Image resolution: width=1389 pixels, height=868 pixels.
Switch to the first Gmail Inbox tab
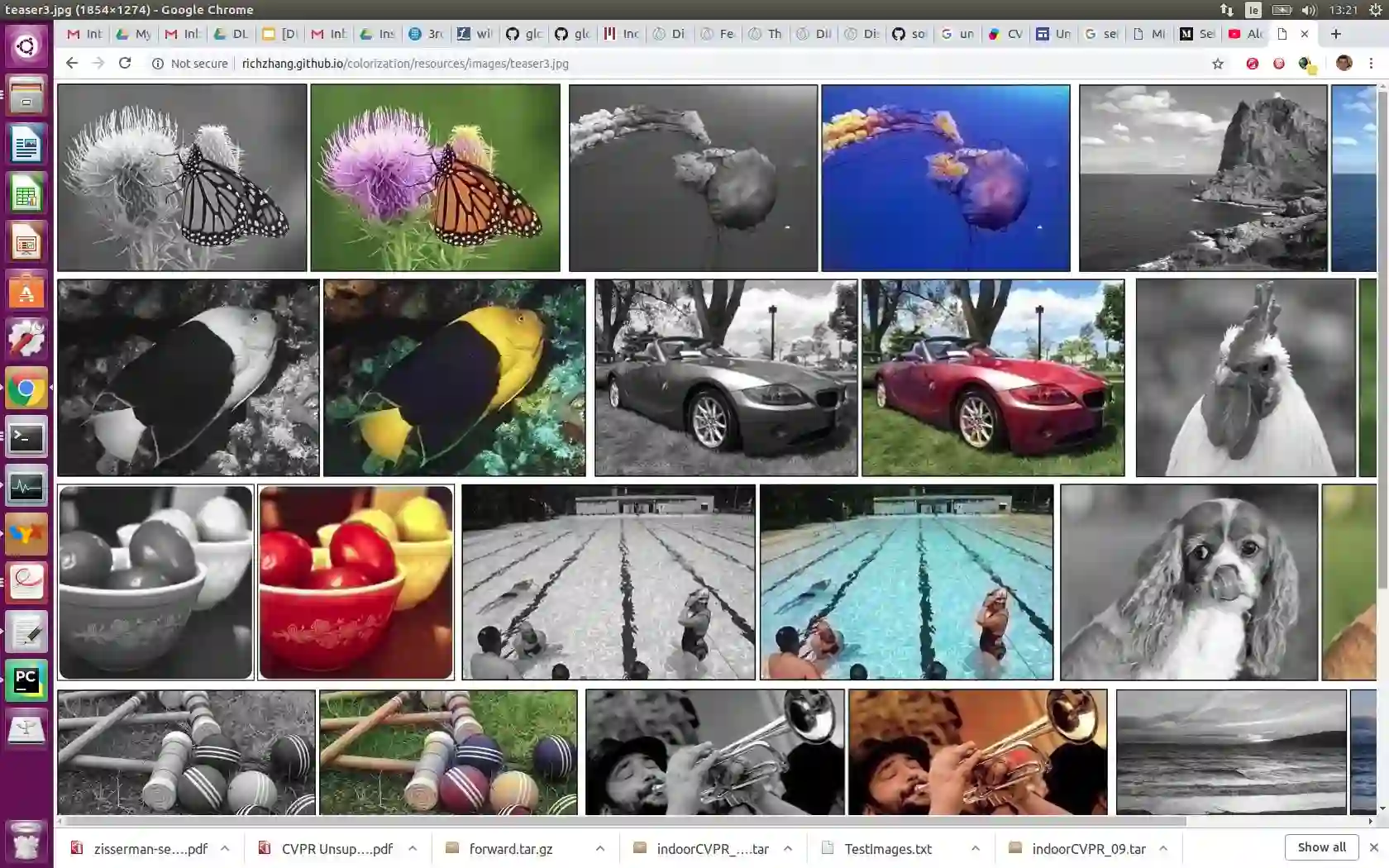click(85, 34)
